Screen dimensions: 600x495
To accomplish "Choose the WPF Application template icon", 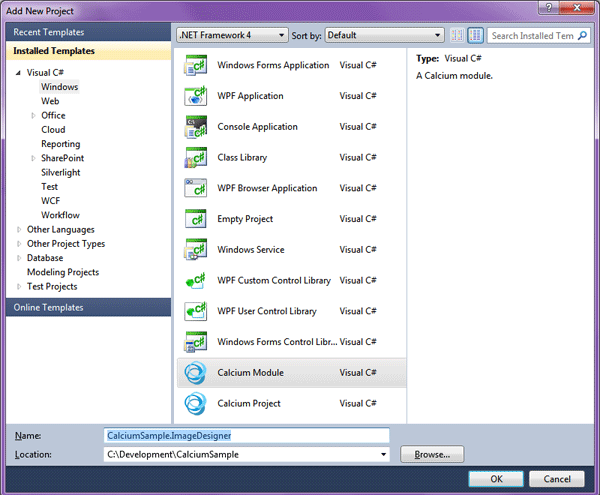I will pos(196,96).
